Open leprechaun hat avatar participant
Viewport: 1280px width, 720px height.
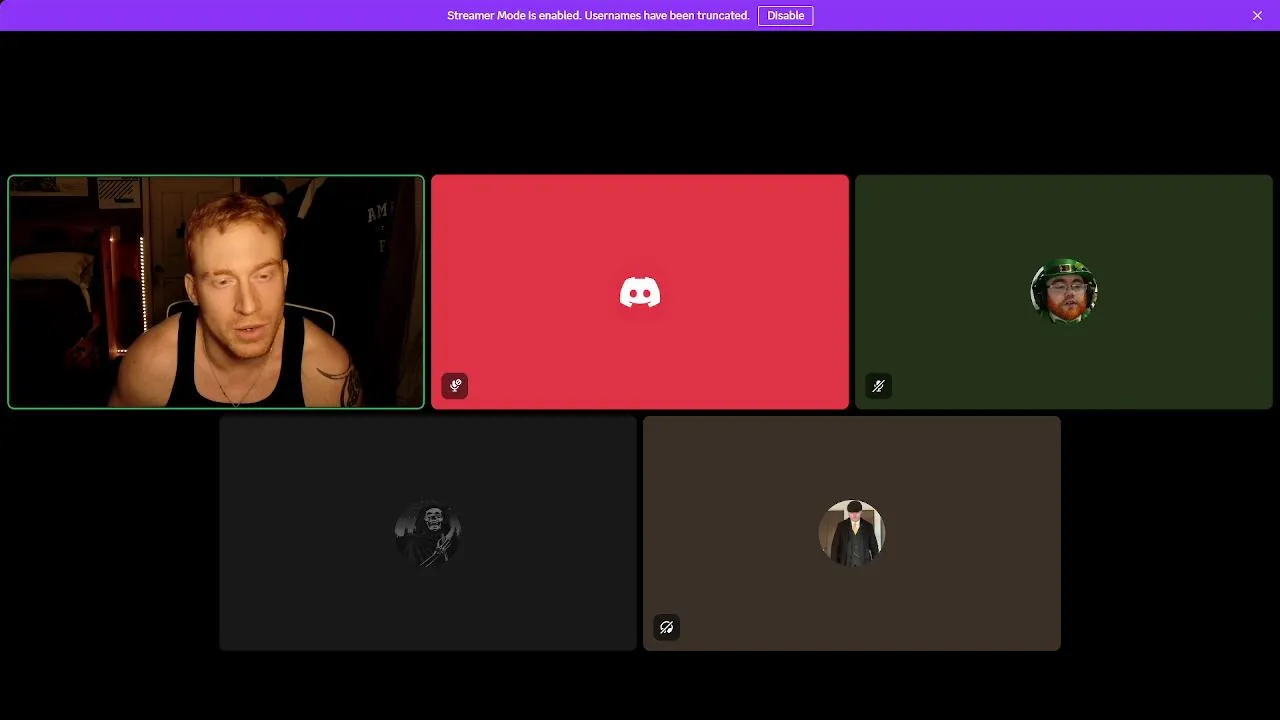pos(1064,292)
